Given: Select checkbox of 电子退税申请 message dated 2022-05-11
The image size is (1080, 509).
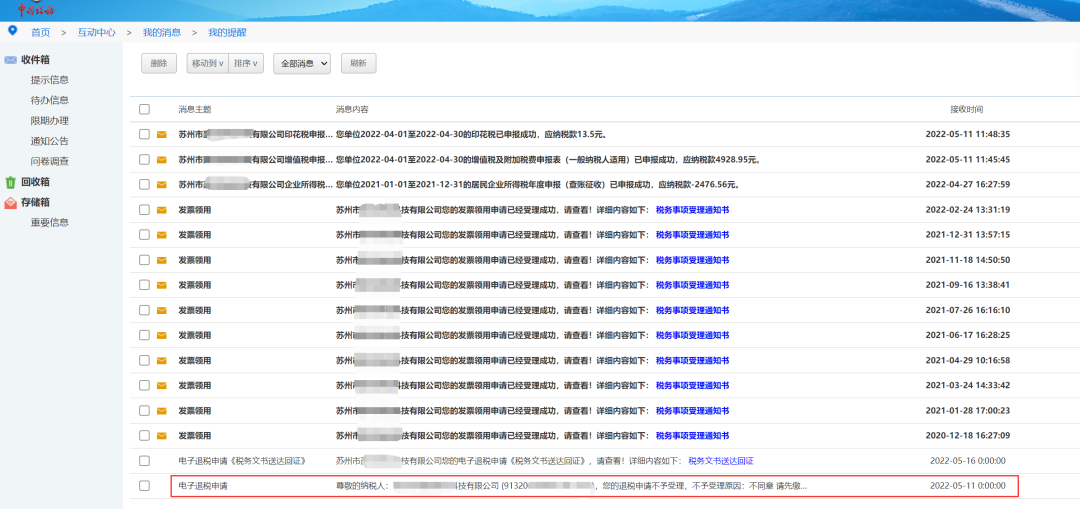Looking at the screenshot, I should (x=144, y=486).
